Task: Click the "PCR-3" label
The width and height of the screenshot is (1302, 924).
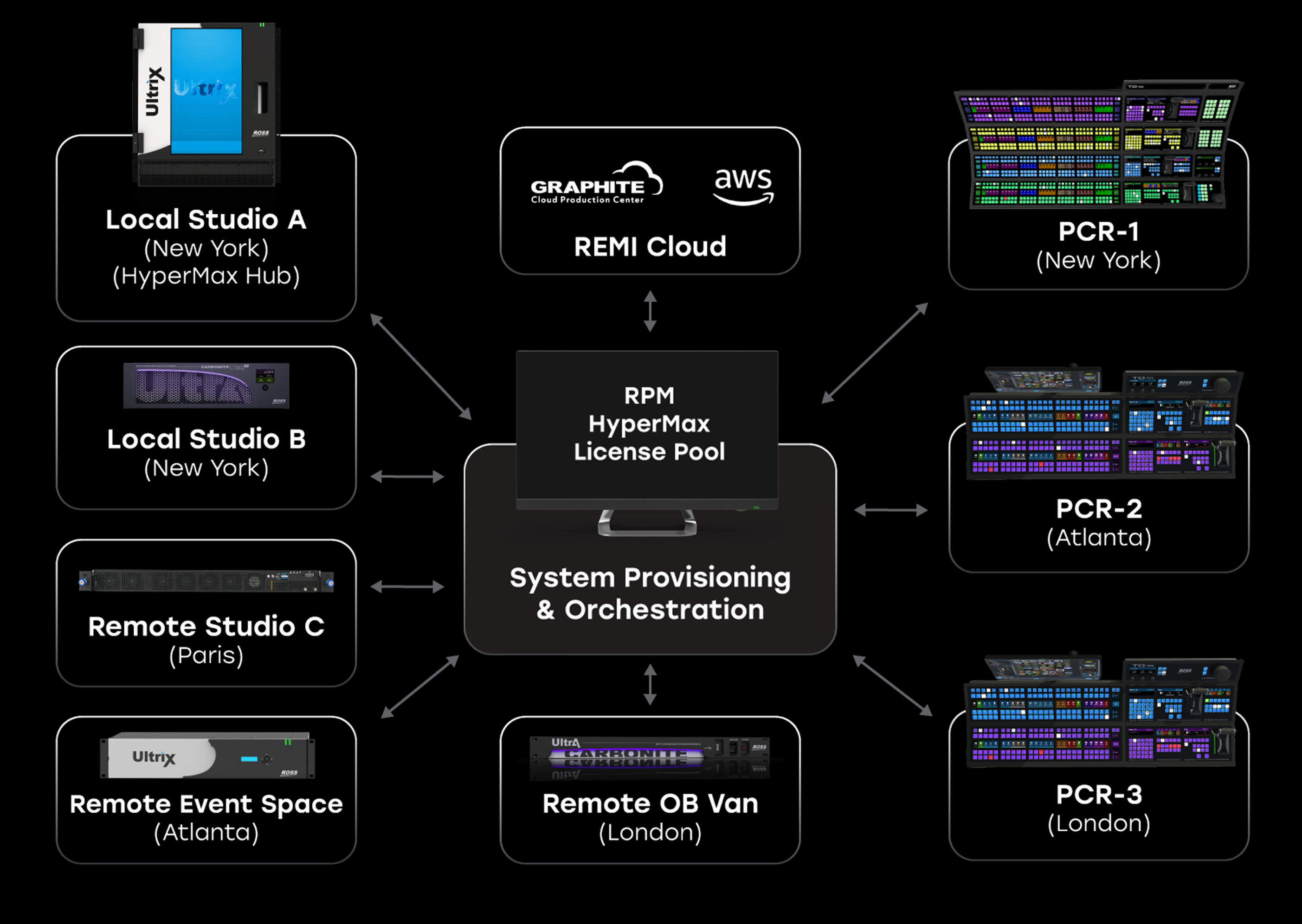Action: (x=1099, y=795)
